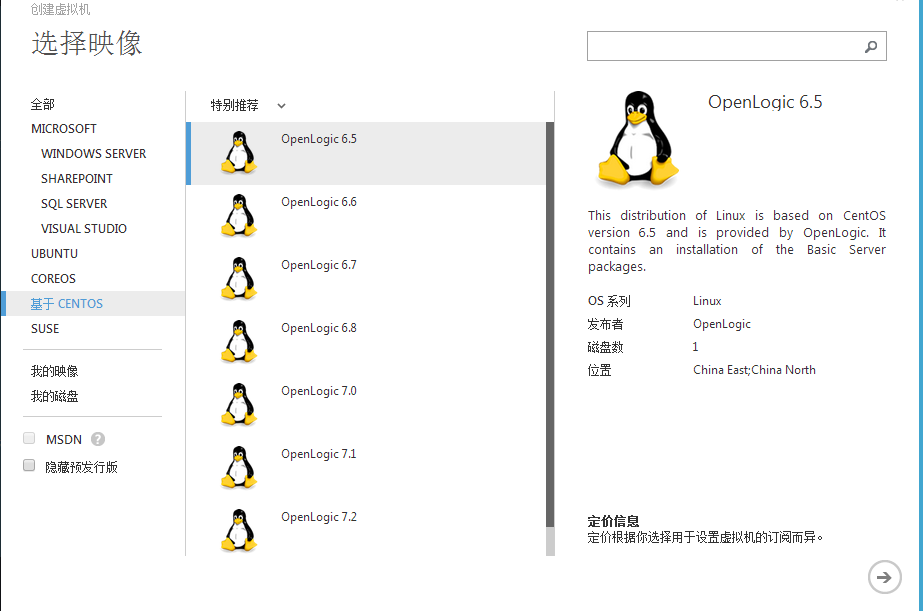This screenshot has height=611, width=923.
Task: Select the OpenLogic 6.8 list entry text
Action: pyautogui.click(x=318, y=328)
